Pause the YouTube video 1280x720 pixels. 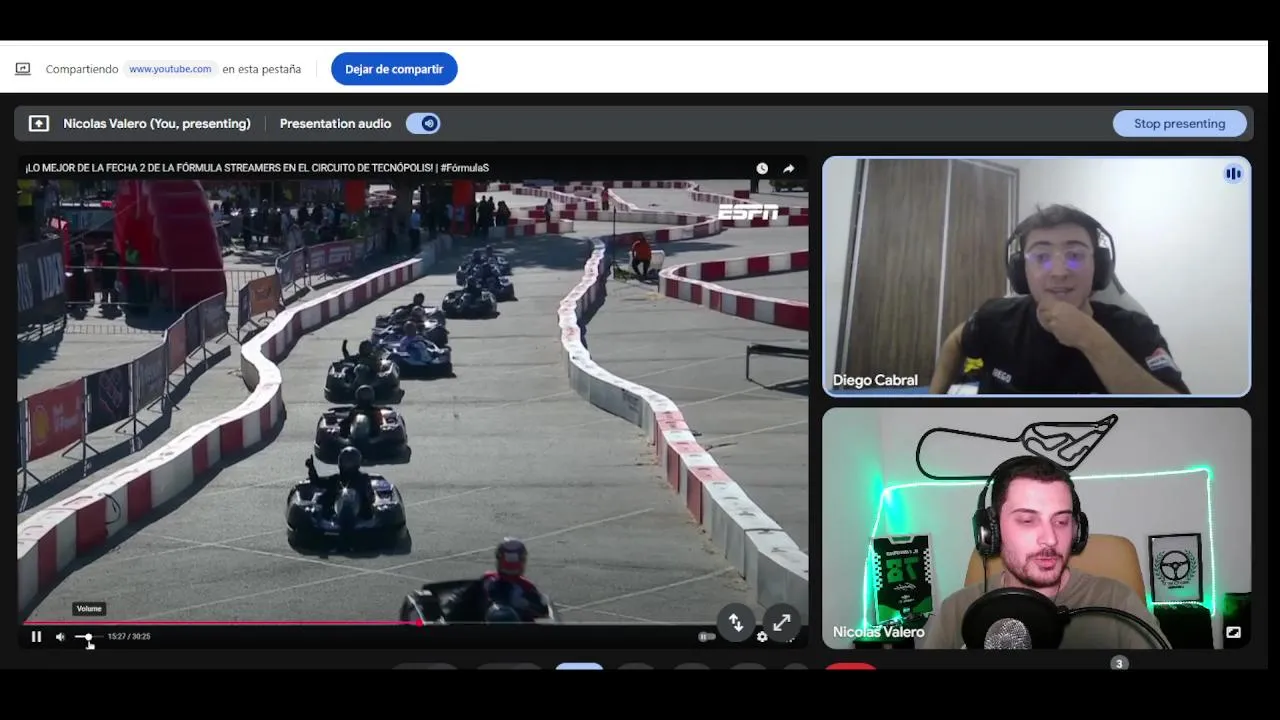tap(36, 637)
